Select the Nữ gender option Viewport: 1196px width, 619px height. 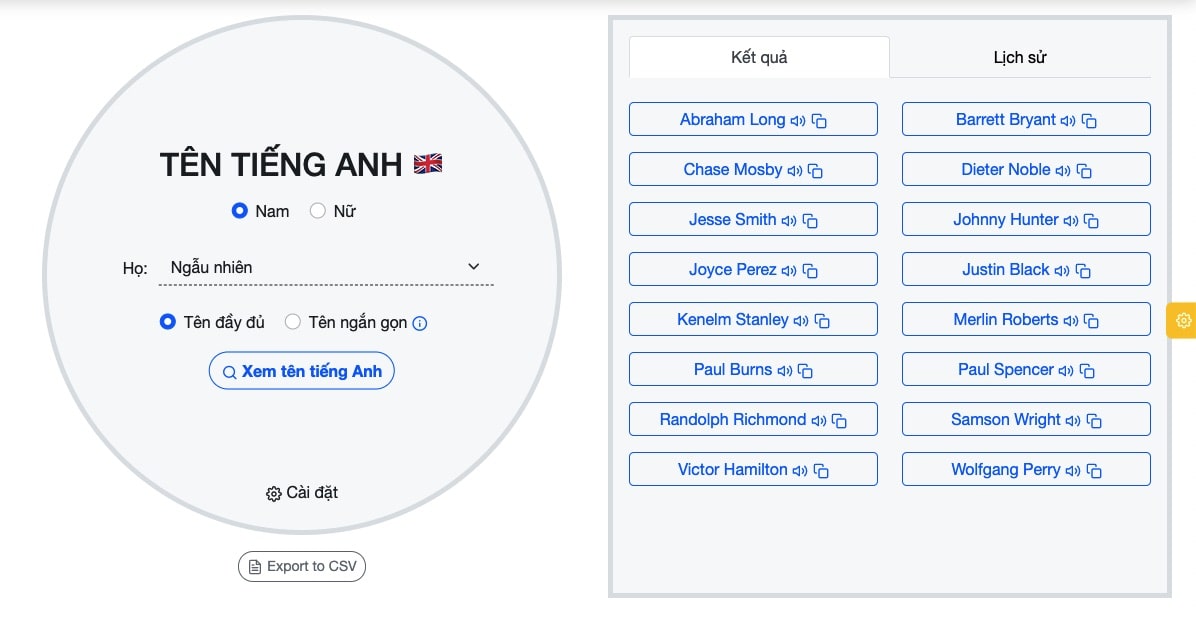317,211
